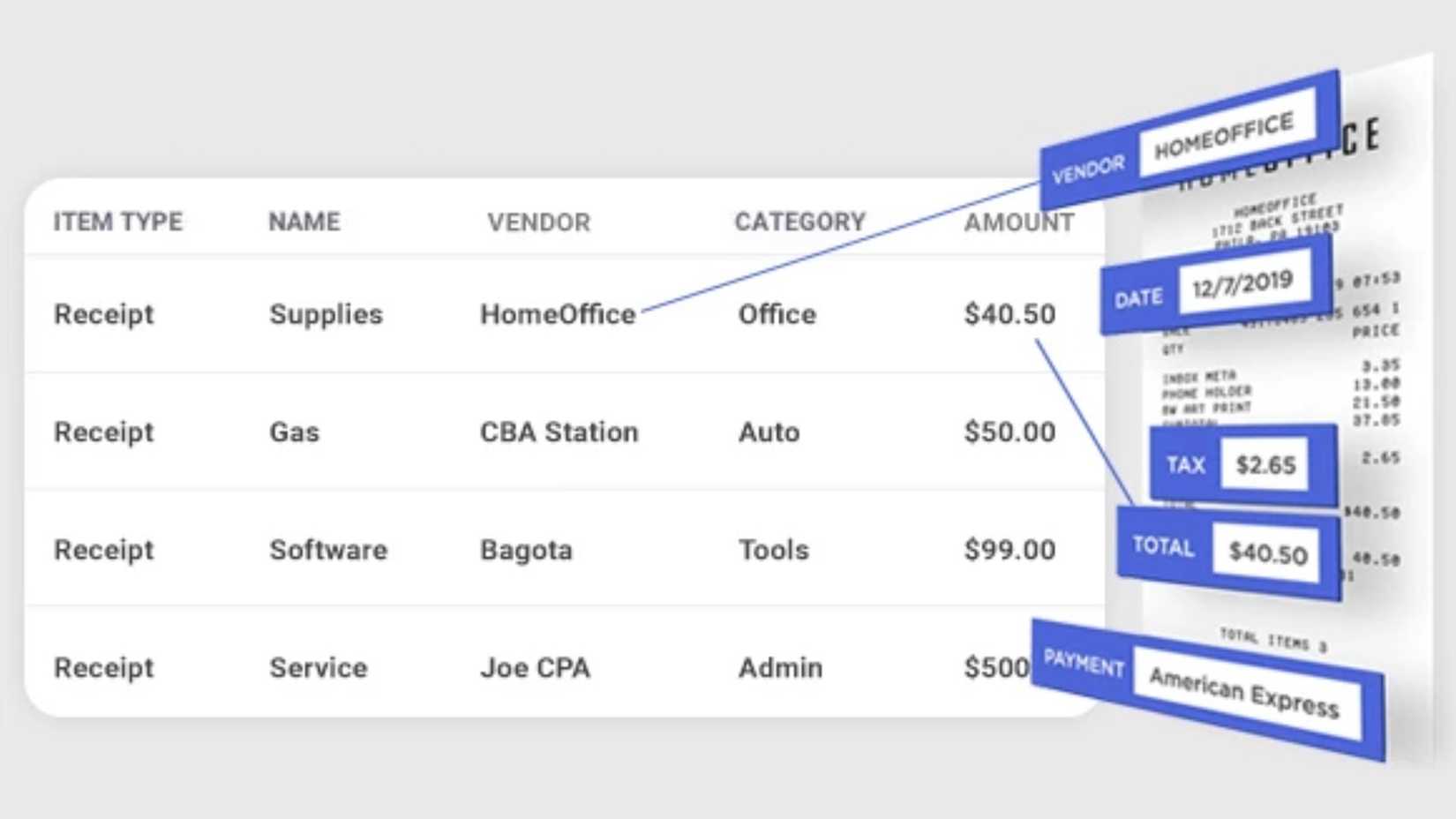The height and width of the screenshot is (819, 1456).
Task: Click the $2.65 tax tag field
Action: 1265,465
